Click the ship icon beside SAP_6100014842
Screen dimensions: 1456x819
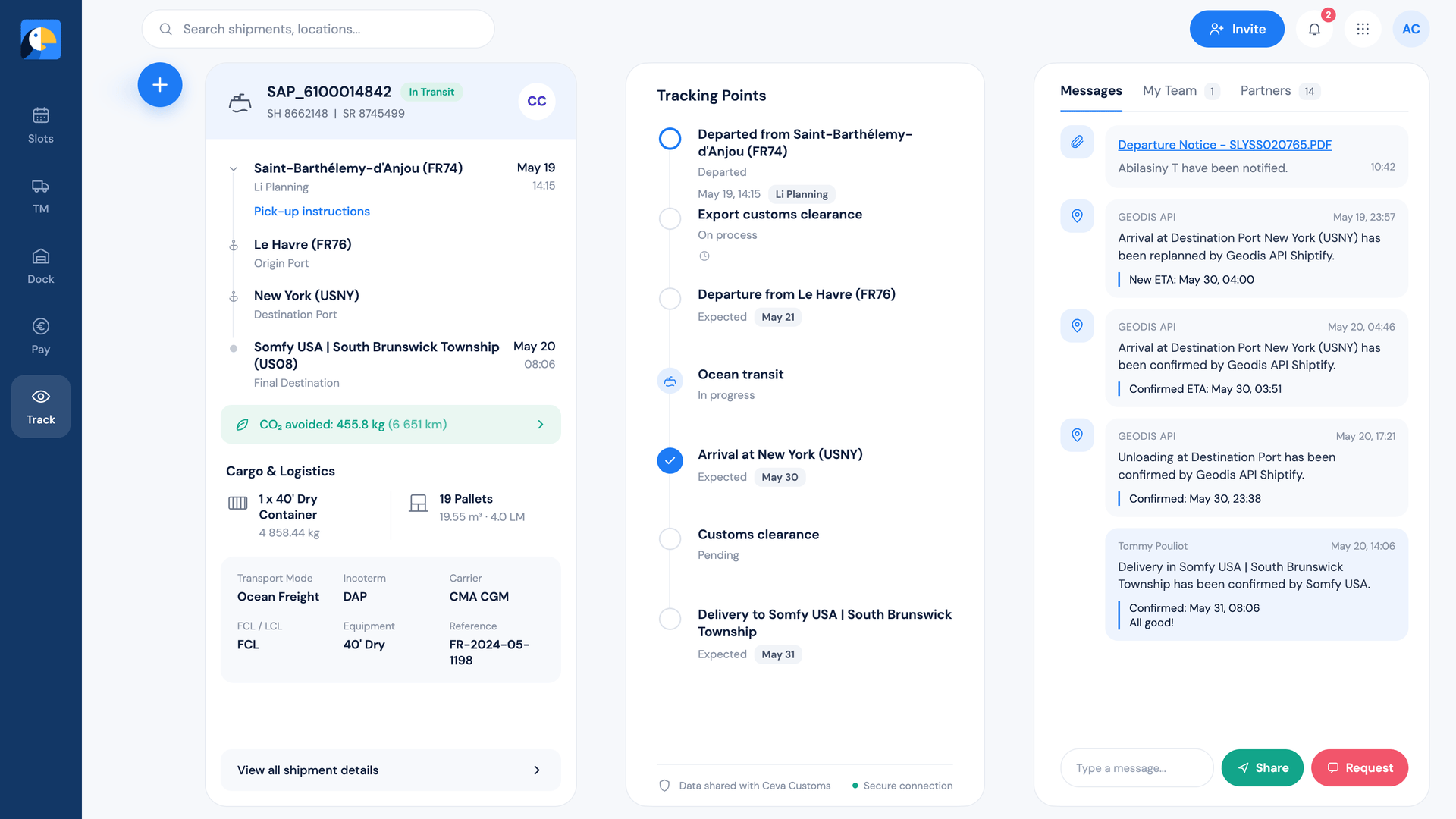coord(240,102)
